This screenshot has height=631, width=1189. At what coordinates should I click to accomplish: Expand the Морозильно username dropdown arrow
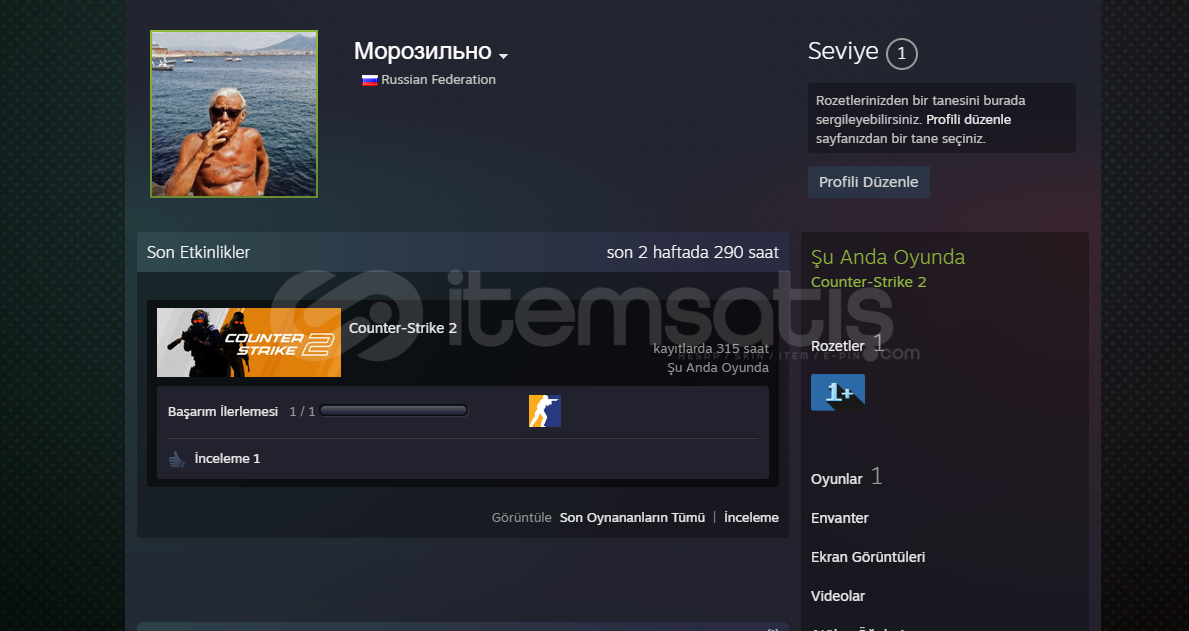(504, 55)
